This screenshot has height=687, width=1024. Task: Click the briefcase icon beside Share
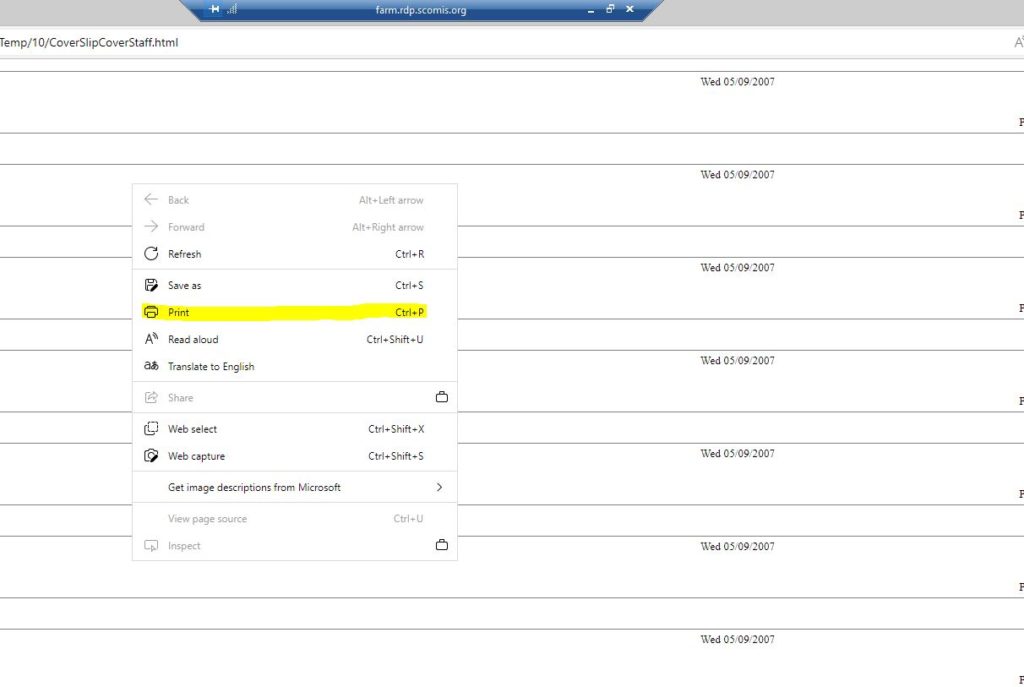coord(441,397)
